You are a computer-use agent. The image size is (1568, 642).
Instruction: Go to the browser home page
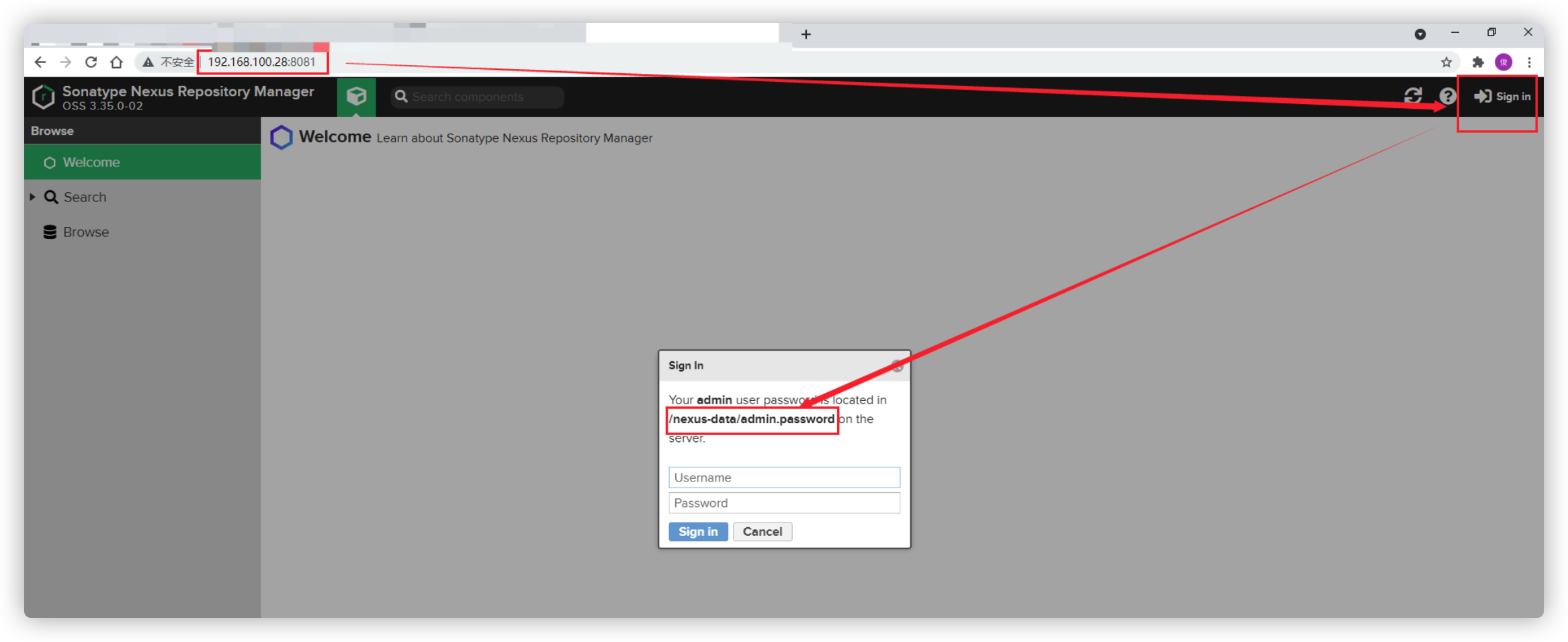pos(117,62)
